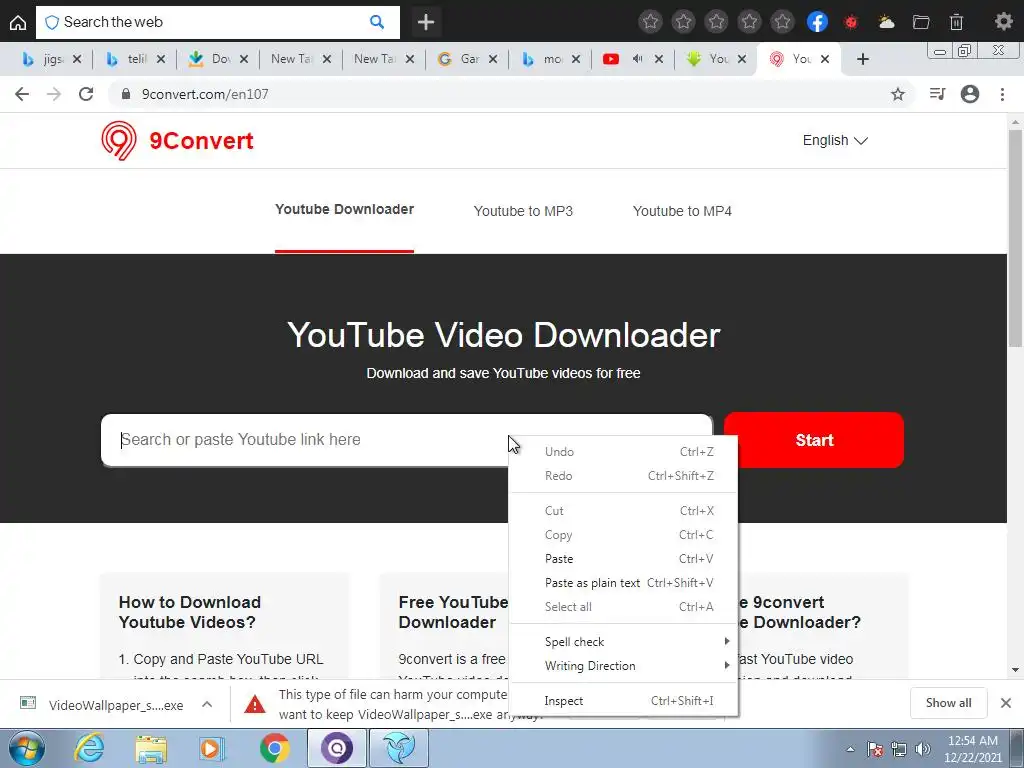Click the action center flag tray icon
This screenshot has height=768, width=1024.
[x=874, y=749]
